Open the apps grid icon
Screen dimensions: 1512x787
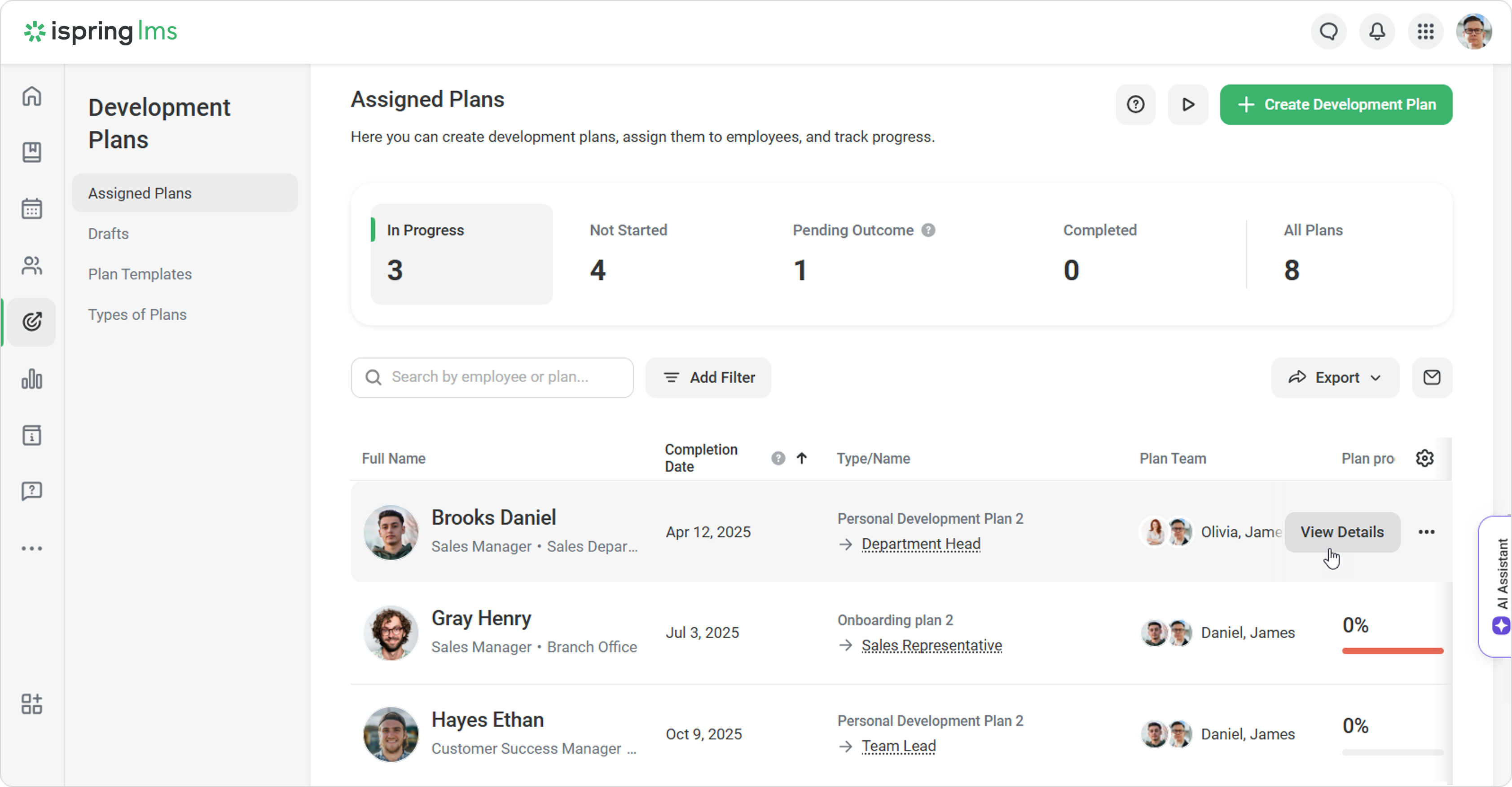click(1425, 31)
